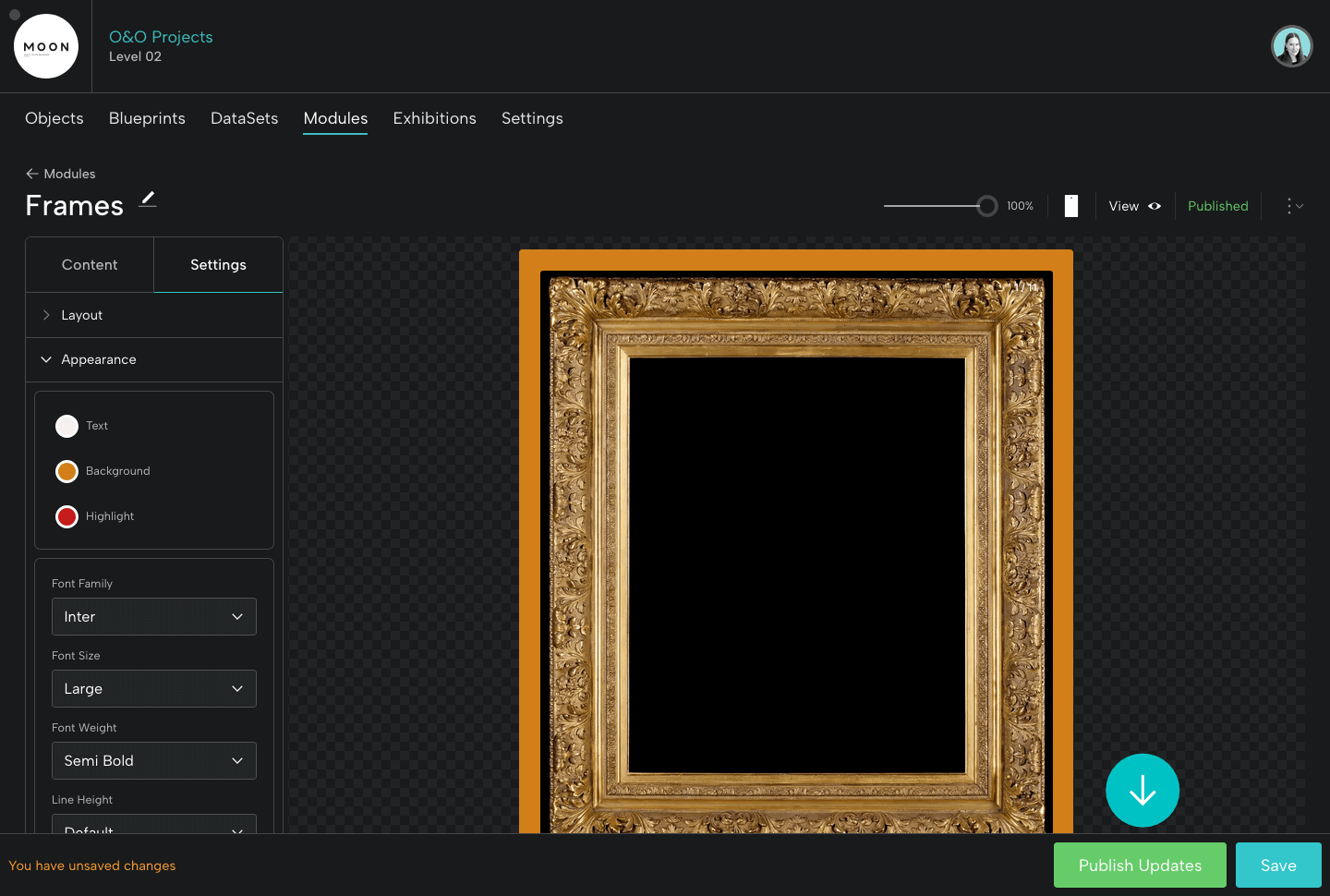Open the user profile avatar
Screen dimensions: 1330x896
pyautogui.click(x=1291, y=46)
